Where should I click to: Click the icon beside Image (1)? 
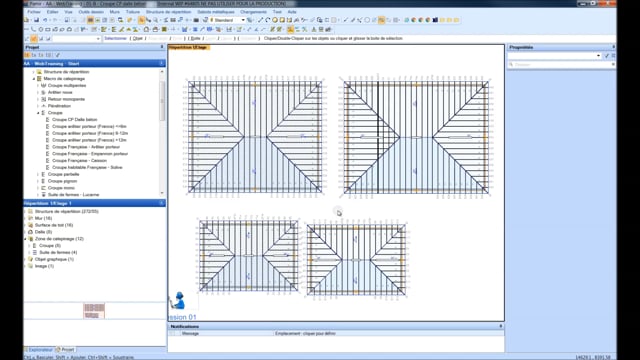pyautogui.click(x=31, y=266)
